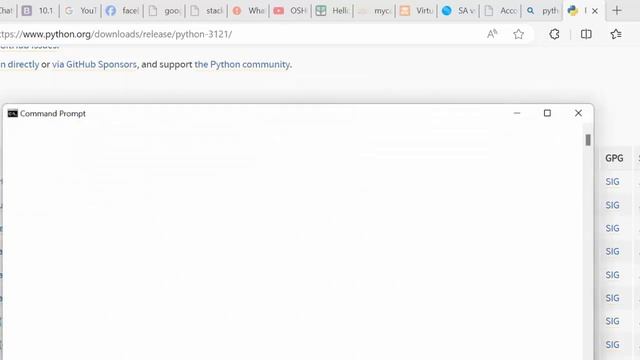The height and width of the screenshot is (360, 640).
Task: Open the browser Extensions puzzle icon
Action: [x=554, y=34]
